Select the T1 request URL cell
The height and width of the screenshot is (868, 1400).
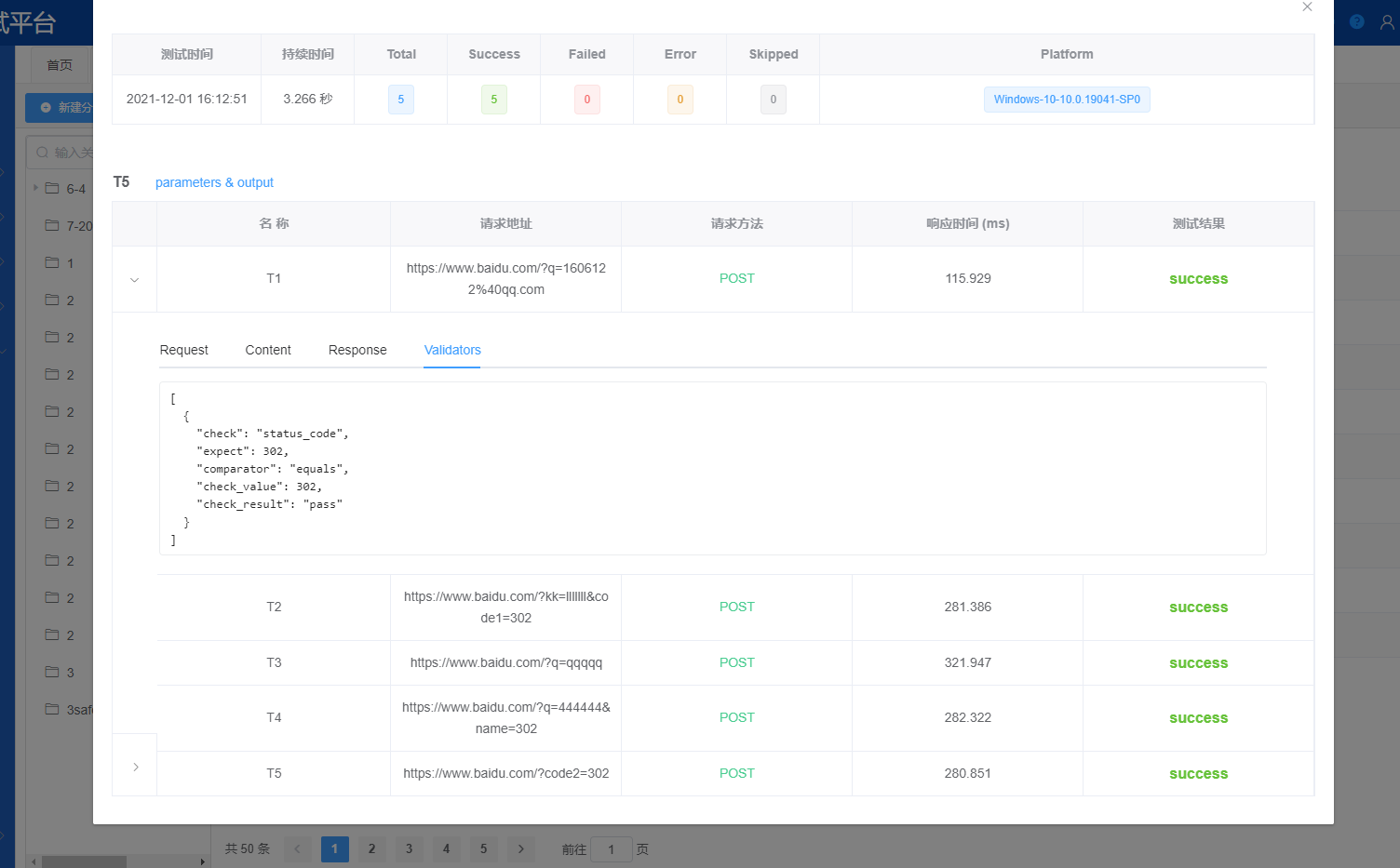tap(506, 279)
